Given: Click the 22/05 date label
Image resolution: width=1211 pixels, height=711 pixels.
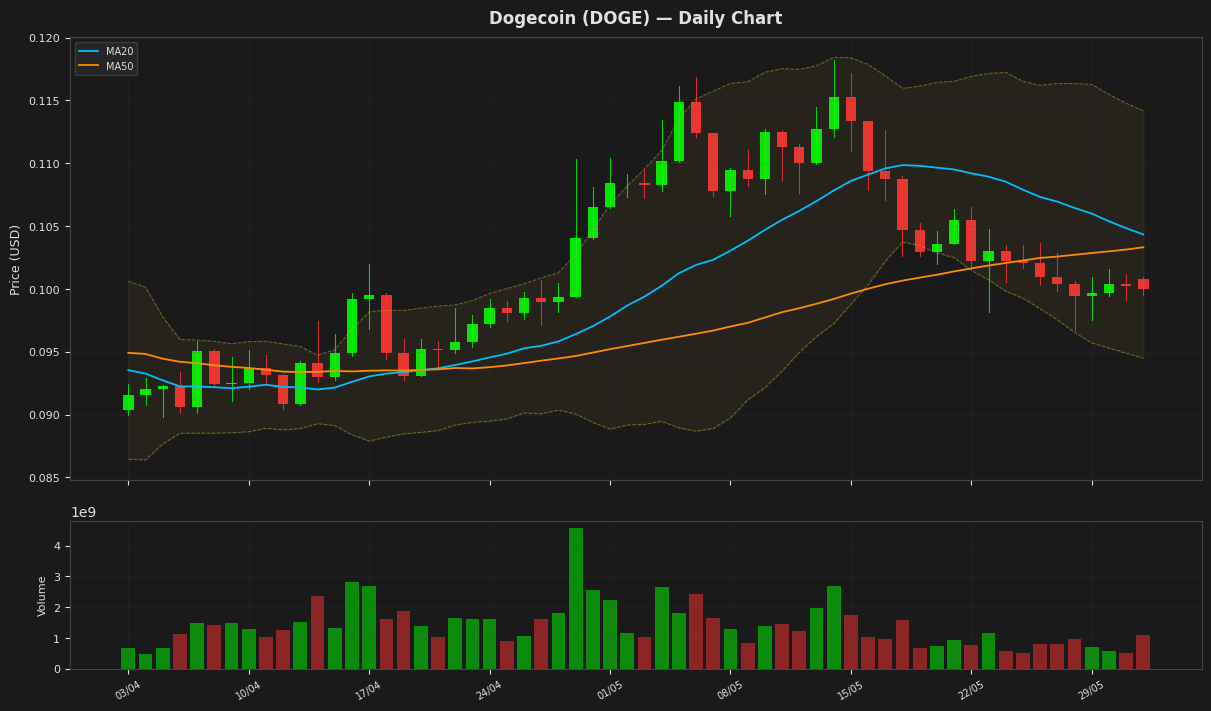Looking at the screenshot, I should pyautogui.click(x=971, y=690).
